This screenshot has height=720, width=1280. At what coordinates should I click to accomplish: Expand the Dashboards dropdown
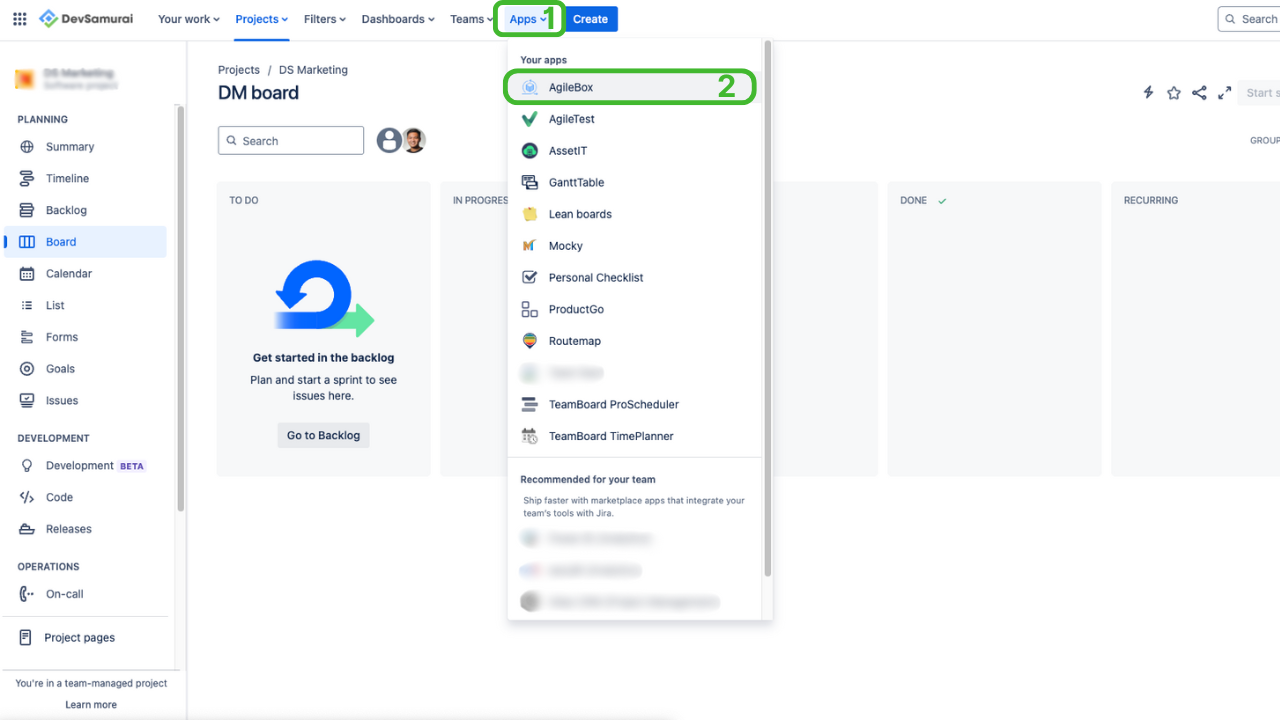point(398,19)
